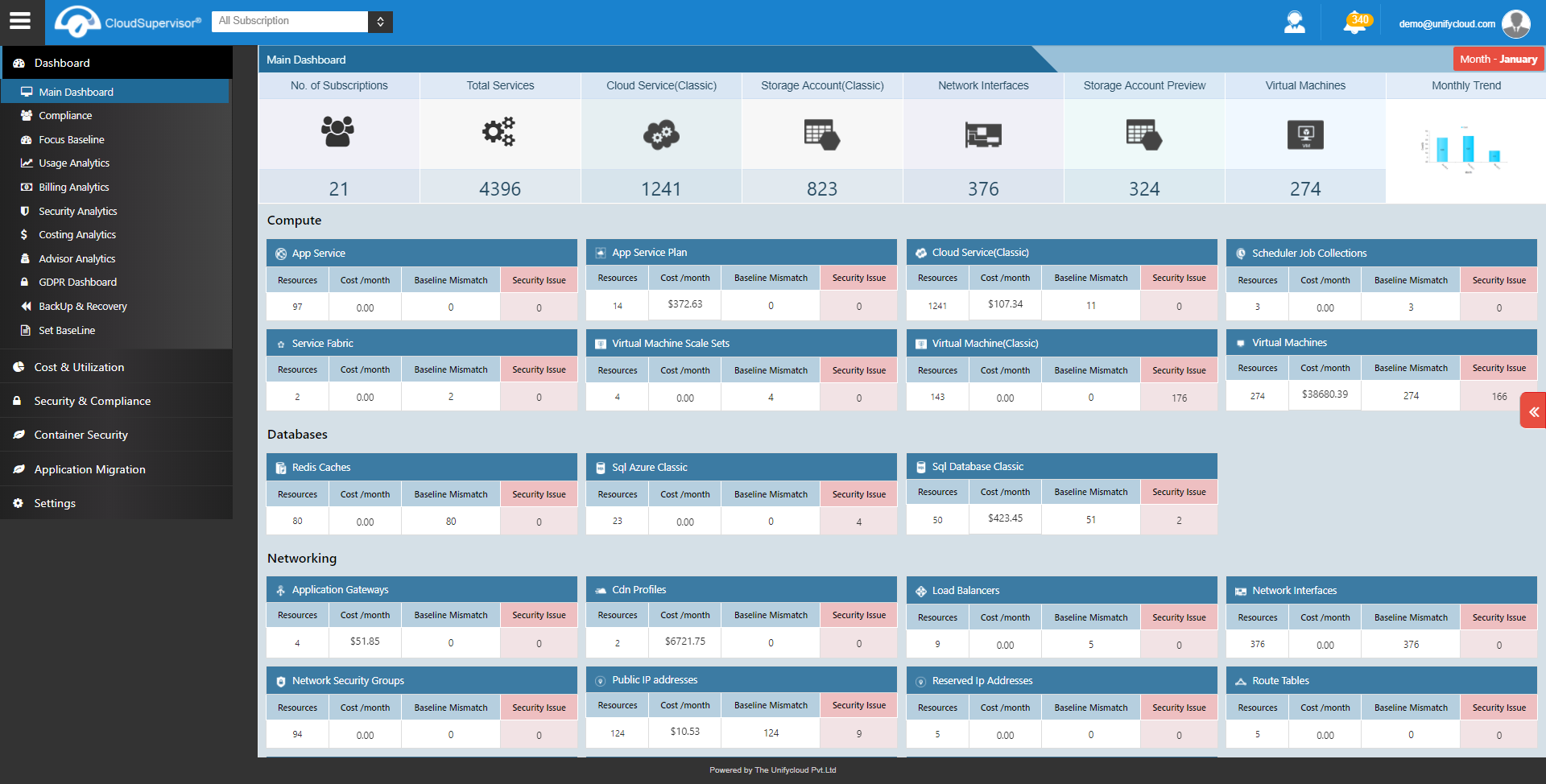Click Virtual Machines $38680.39 cost value
Viewport: 1546px width, 784px height.
1325,394
